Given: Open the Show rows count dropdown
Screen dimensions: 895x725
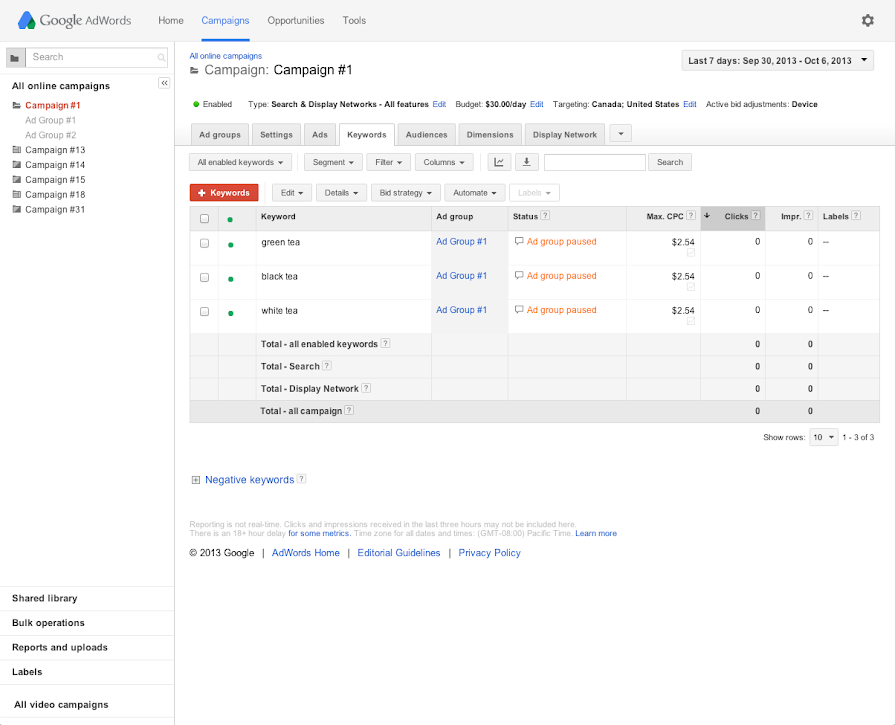Looking at the screenshot, I should tap(823, 437).
